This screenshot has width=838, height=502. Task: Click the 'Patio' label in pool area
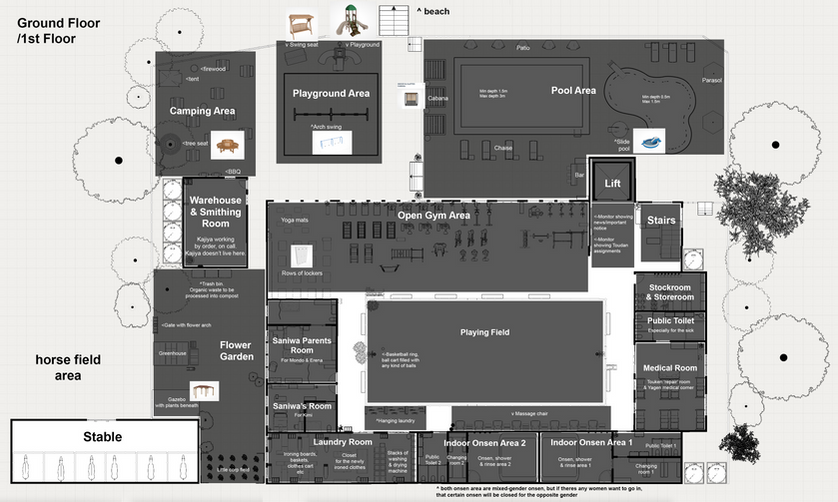tap(523, 48)
